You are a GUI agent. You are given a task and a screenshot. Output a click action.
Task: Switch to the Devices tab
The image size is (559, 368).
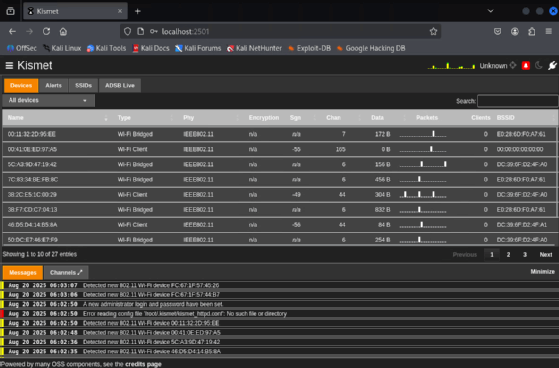21,86
